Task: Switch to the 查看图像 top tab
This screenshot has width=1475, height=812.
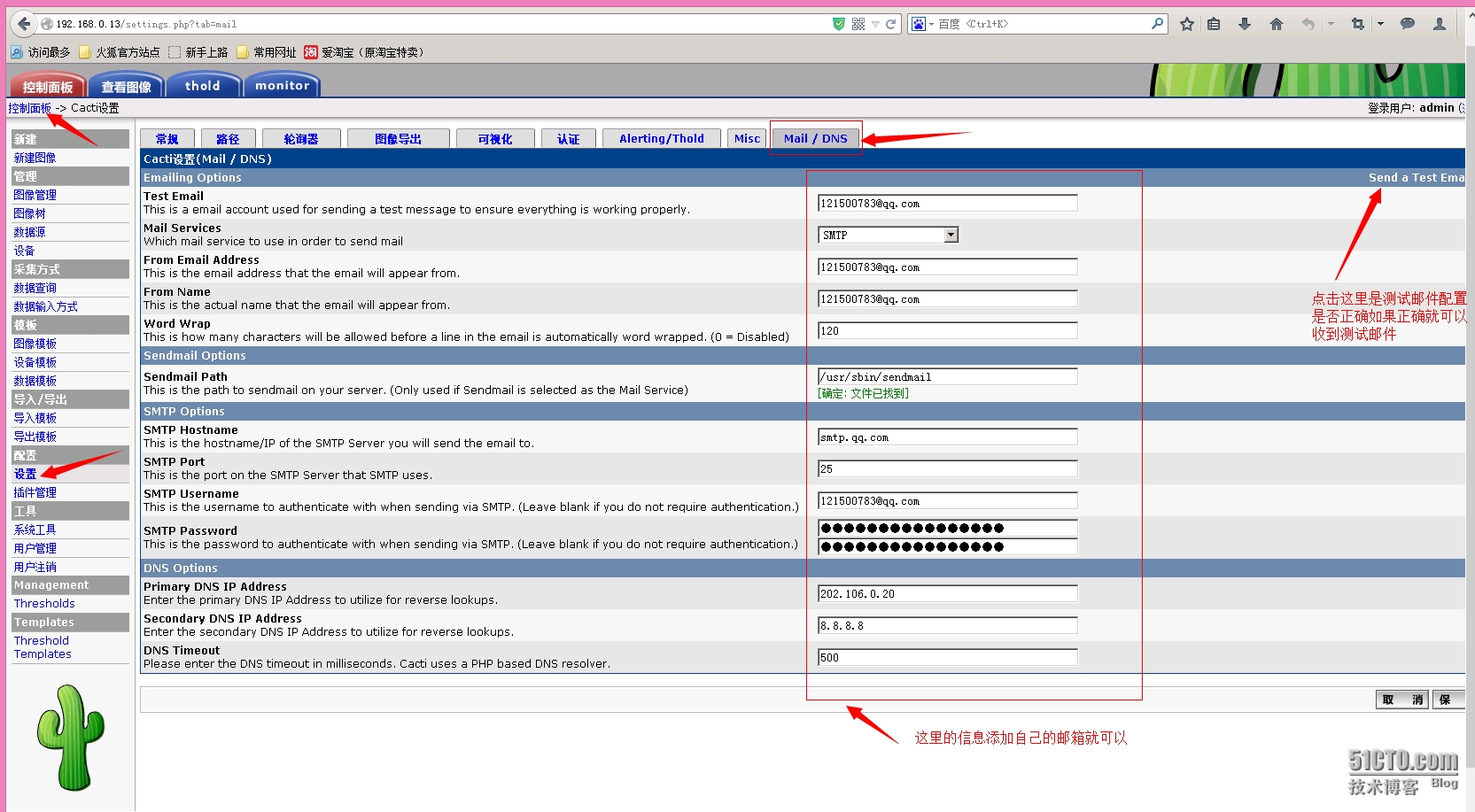Action: click(x=126, y=86)
